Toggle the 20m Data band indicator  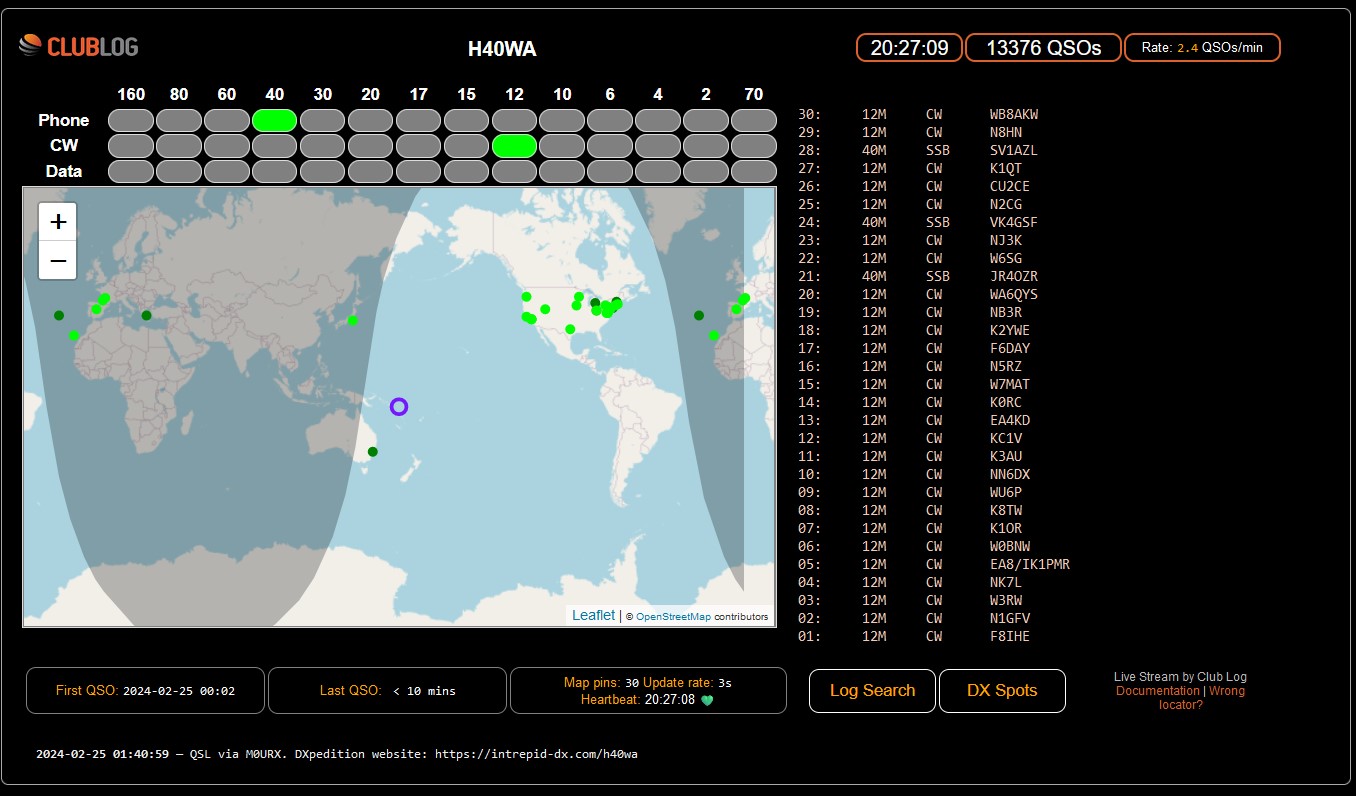tap(370, 171)
